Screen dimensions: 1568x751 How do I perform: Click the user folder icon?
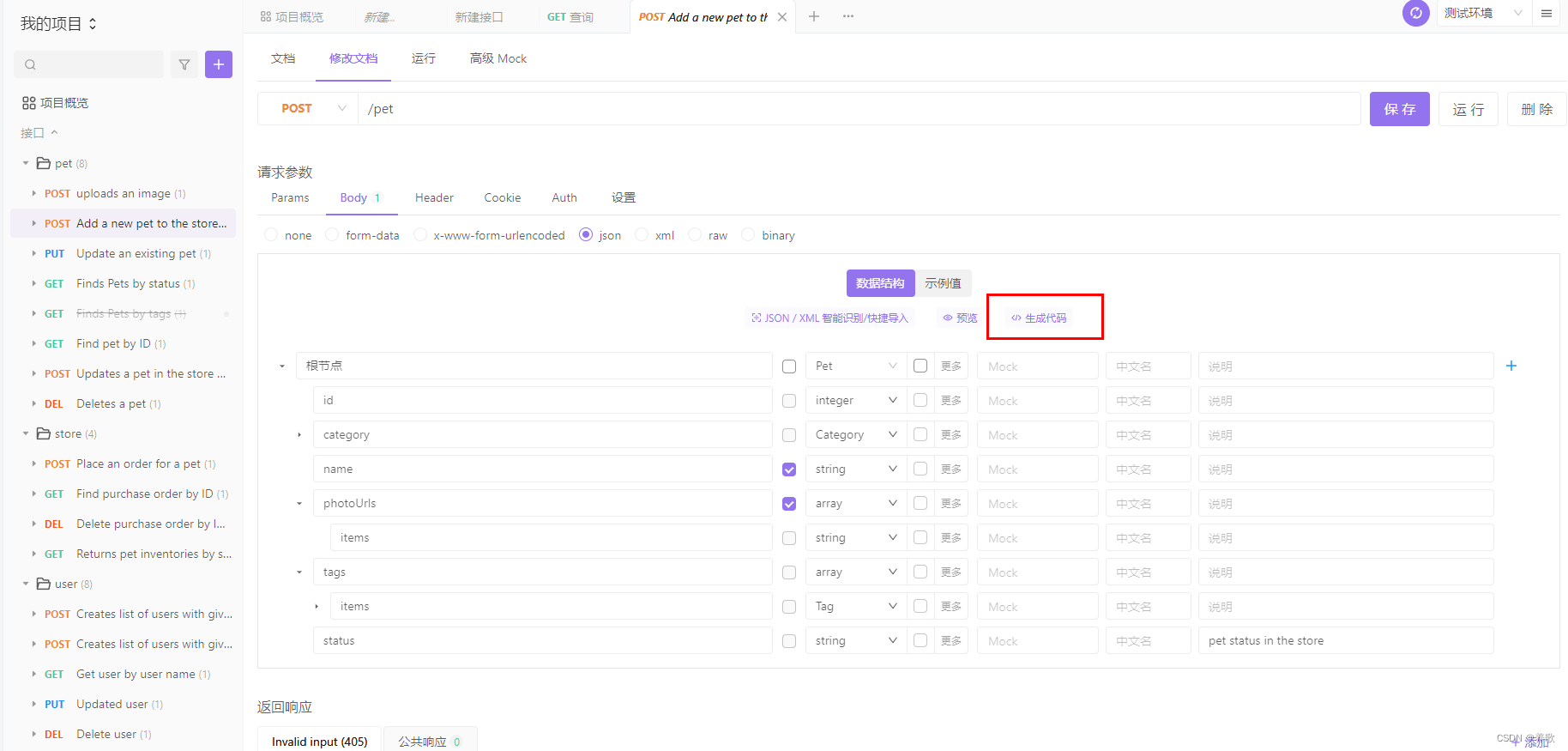(44, 584)
